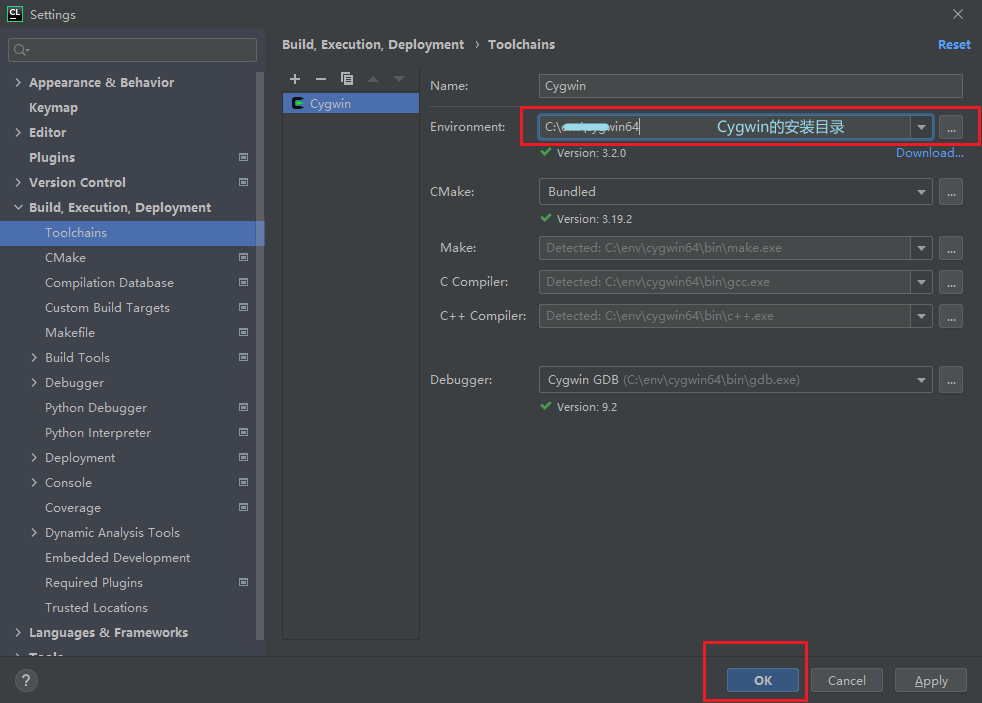Open the help question mark button
Screen dimensions: 982x703
tap(26, 680)
